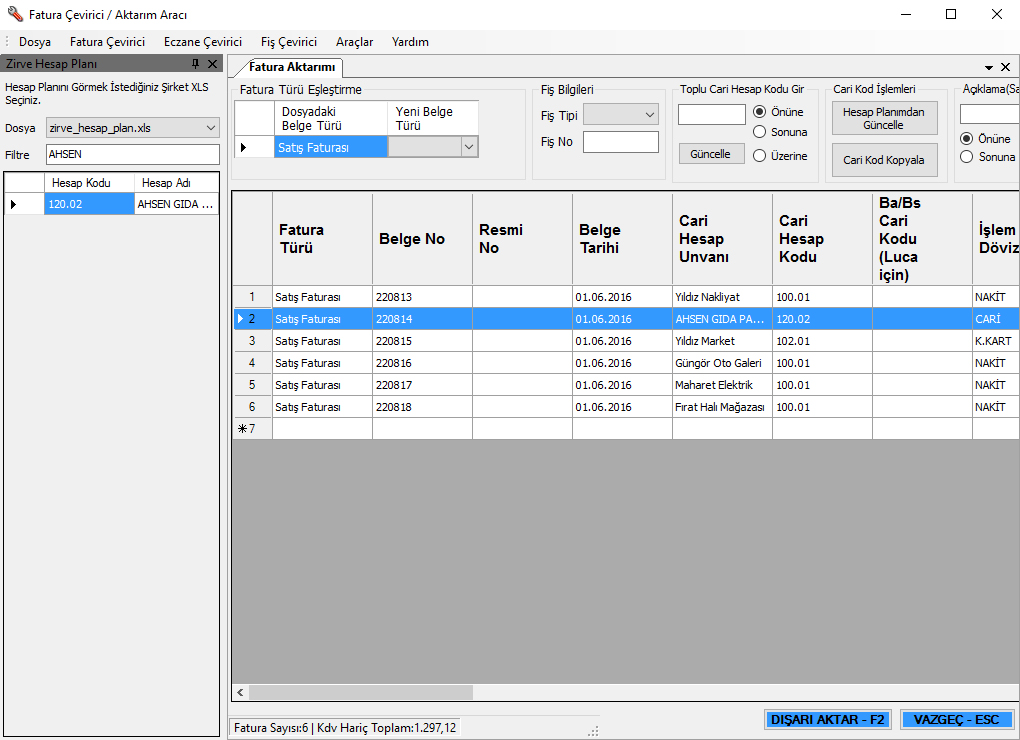The width and height of the screenshot is (1020, 740).
Task: Click the Filtre input field containing AHSEN
Action: [132, 155]
